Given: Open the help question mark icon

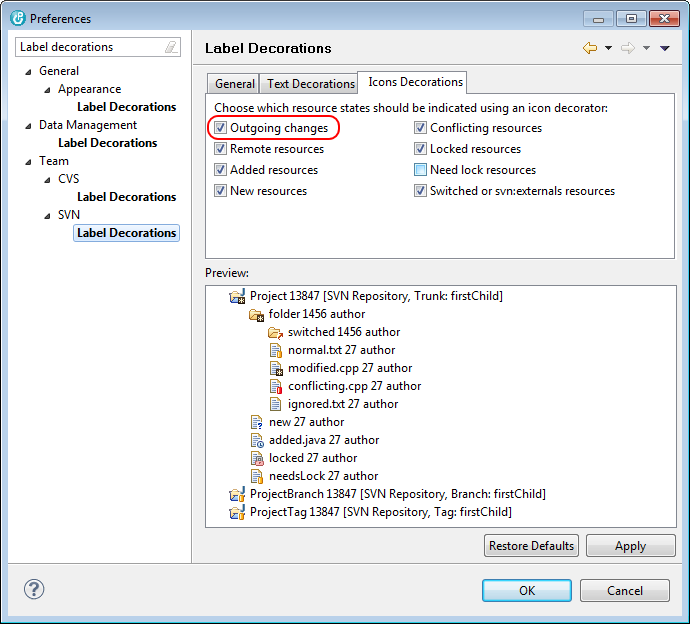Looking at the screenshot, I should 34,589.
